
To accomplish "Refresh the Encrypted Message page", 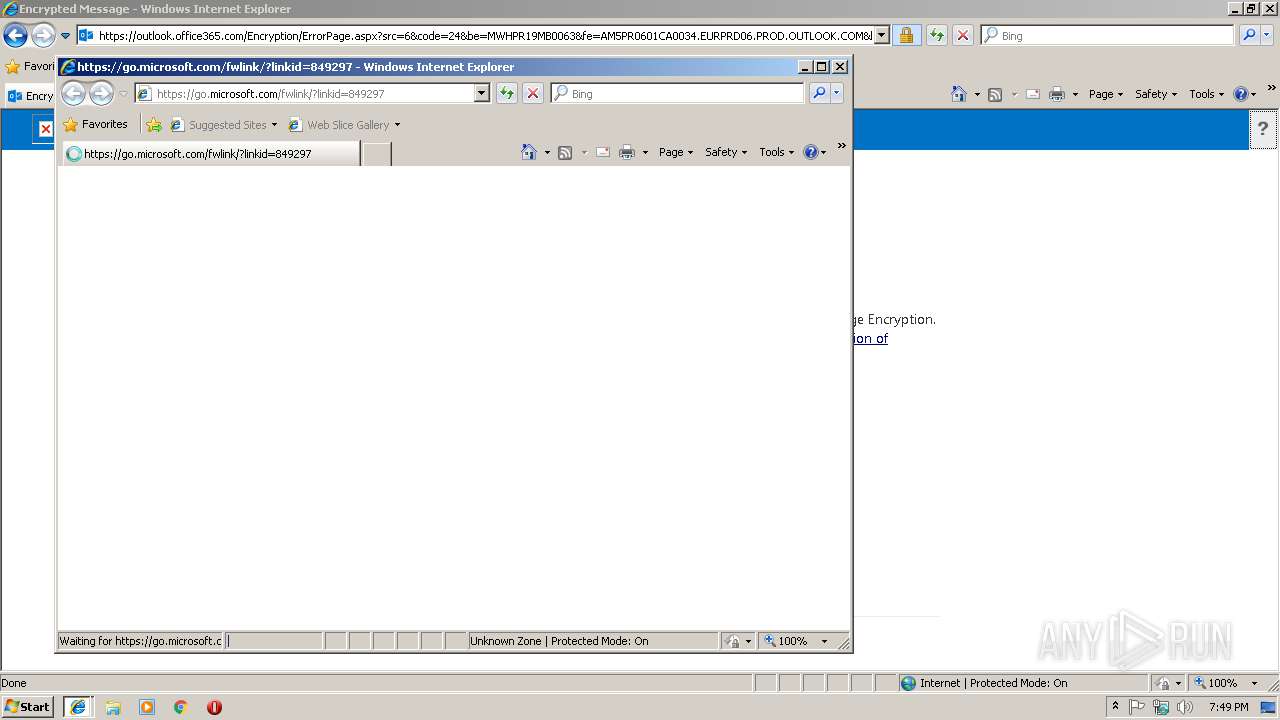I will pos(936,35).
